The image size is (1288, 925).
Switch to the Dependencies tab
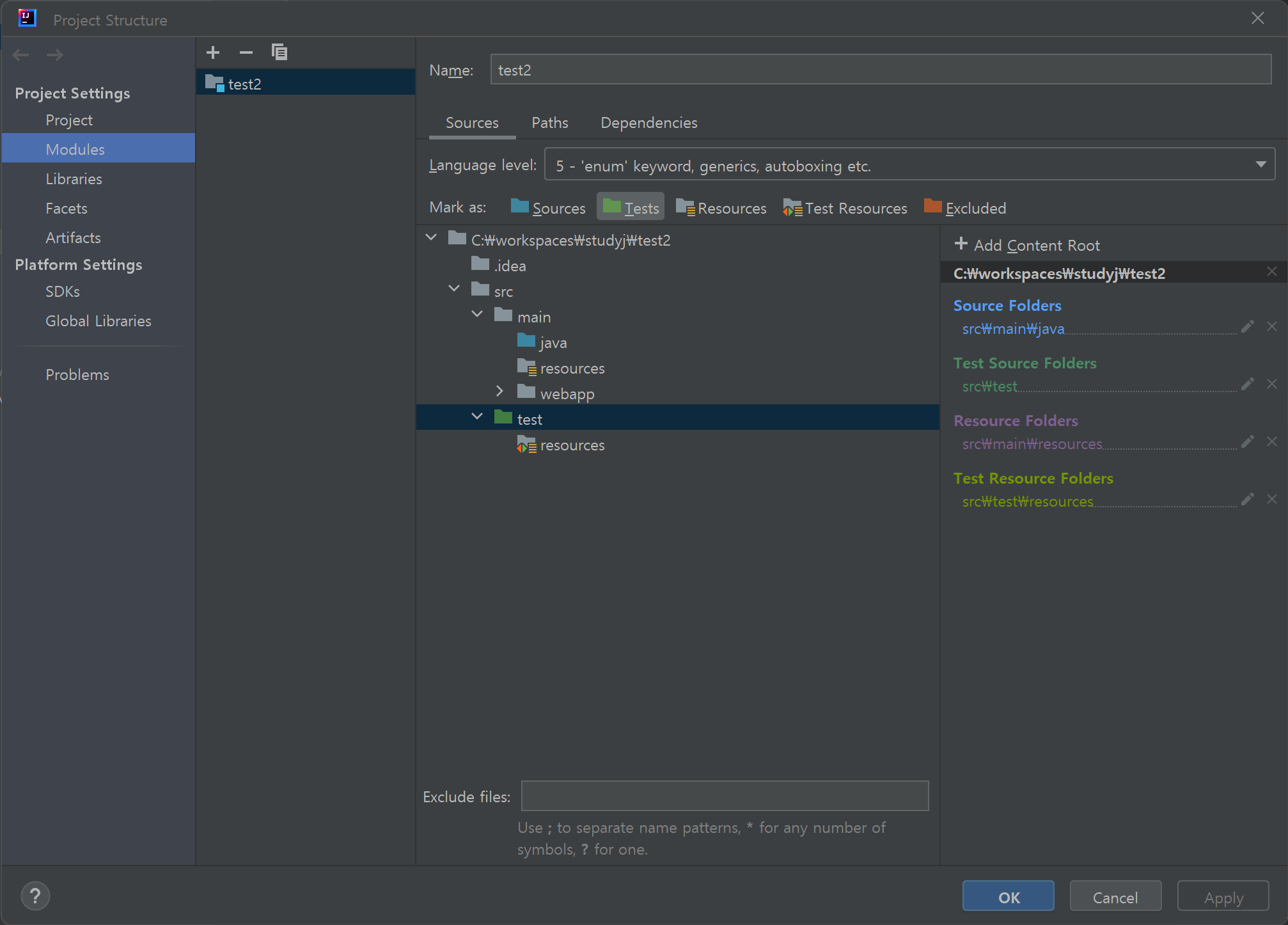pyautogui.click(x=648, y=123)
